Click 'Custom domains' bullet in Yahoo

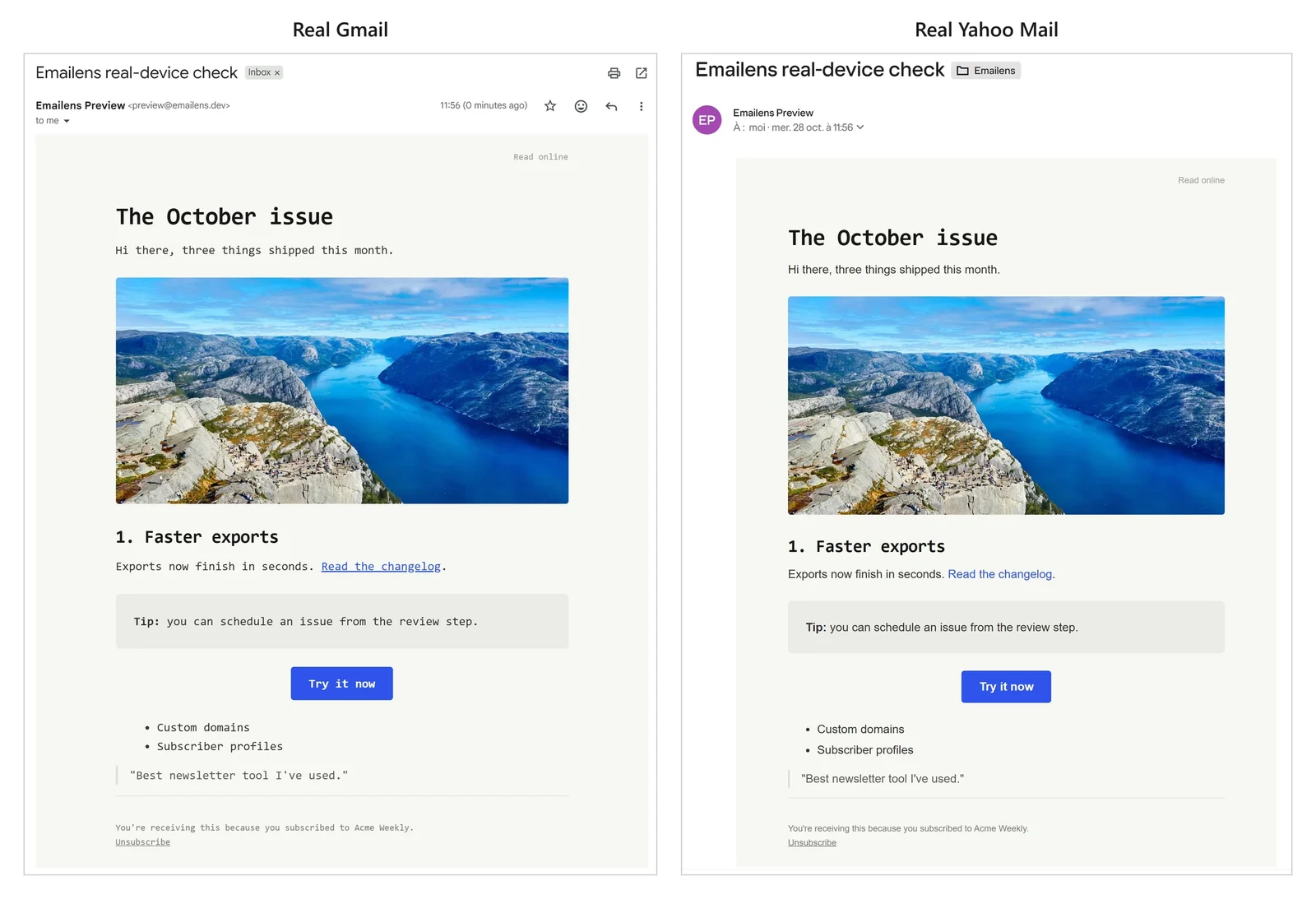coord(860,730)
